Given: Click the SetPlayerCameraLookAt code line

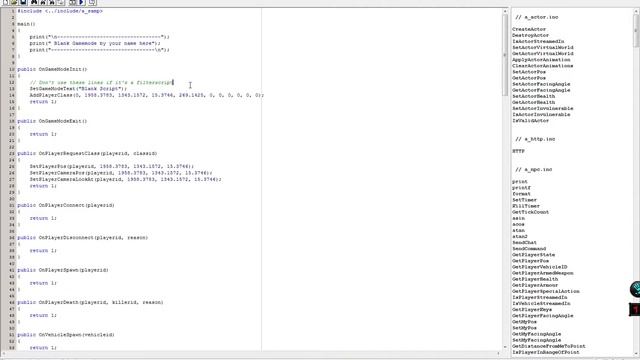Looking at the screenshot, I should pyautogui.click(x=125, y=179).
